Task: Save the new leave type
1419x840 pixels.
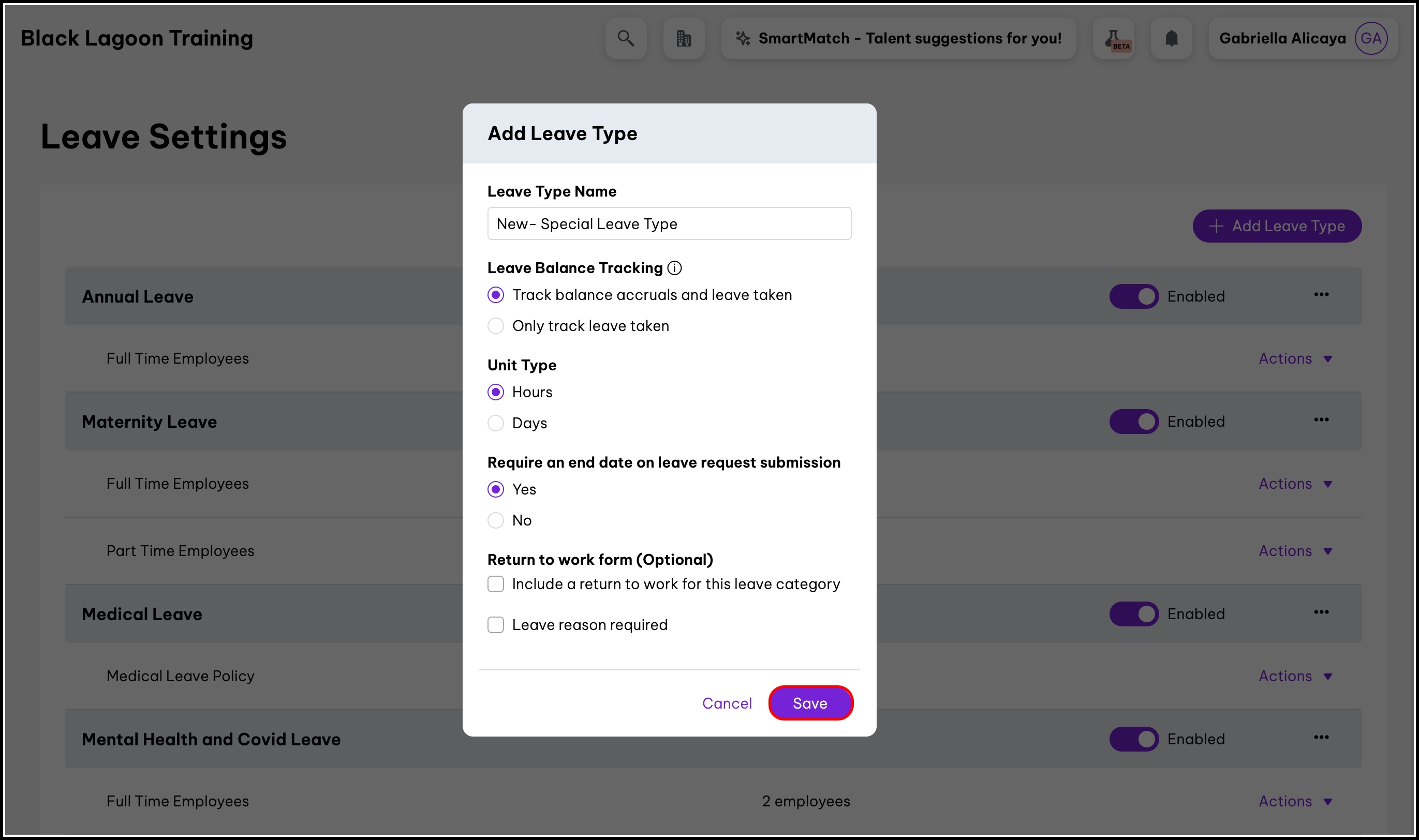Action: coord(810,703)
